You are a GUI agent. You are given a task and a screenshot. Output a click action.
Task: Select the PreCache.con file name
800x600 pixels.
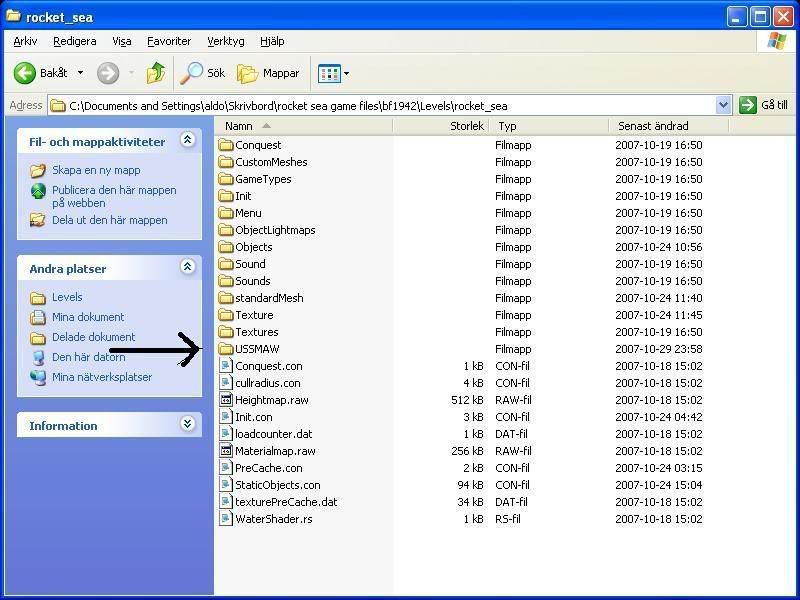coord(268,468)
